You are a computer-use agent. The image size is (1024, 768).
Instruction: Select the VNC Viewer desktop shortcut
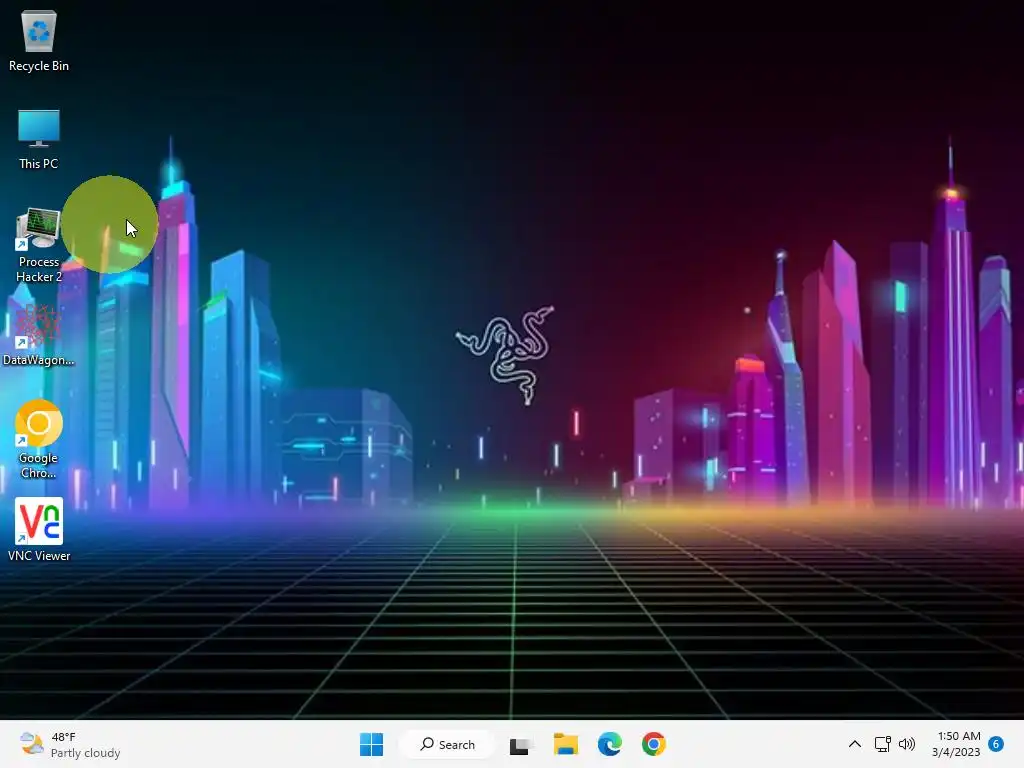tap(39, 530)
